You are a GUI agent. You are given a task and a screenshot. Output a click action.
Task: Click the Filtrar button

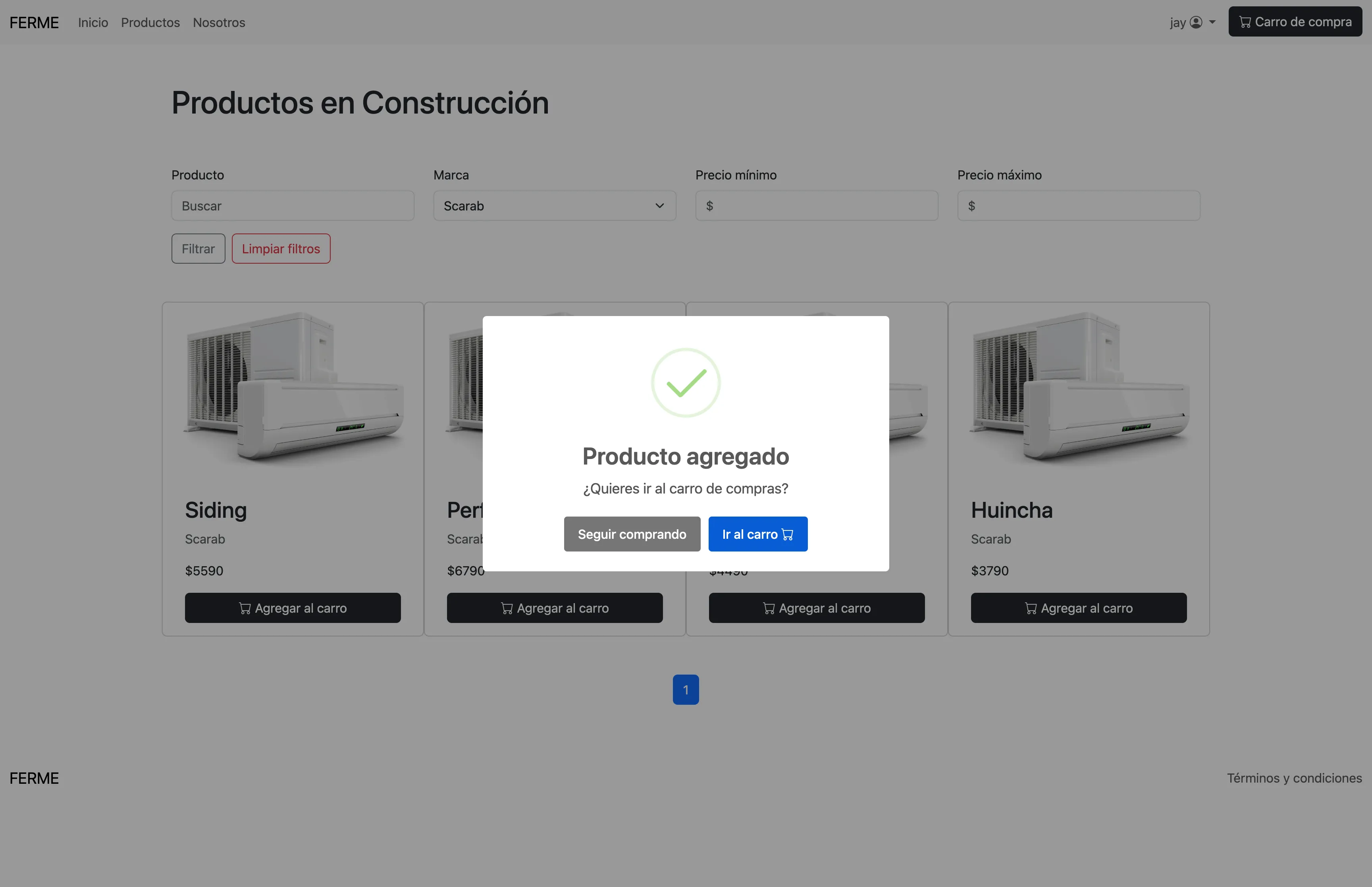click(198, 248)
